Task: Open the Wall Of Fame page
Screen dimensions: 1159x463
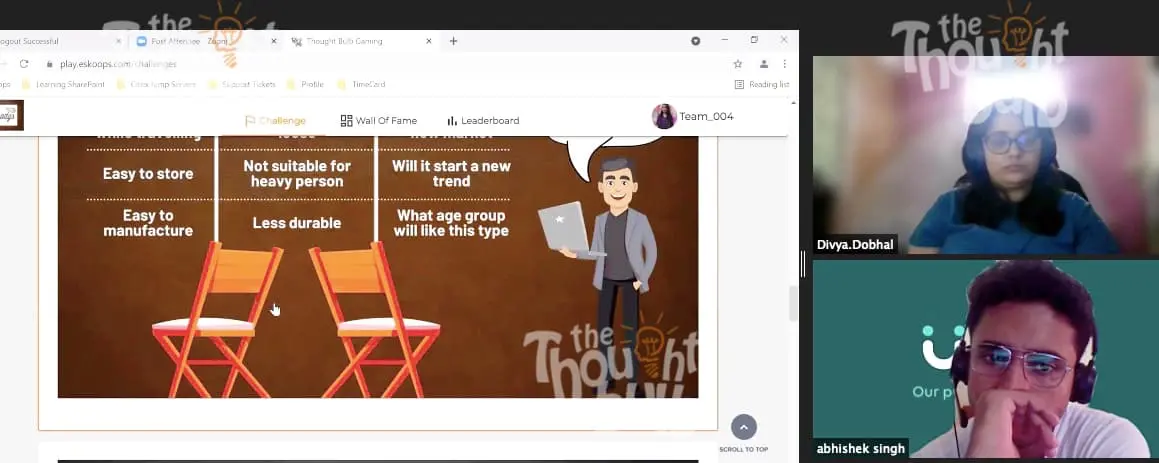Action: (x=378, y=121)
